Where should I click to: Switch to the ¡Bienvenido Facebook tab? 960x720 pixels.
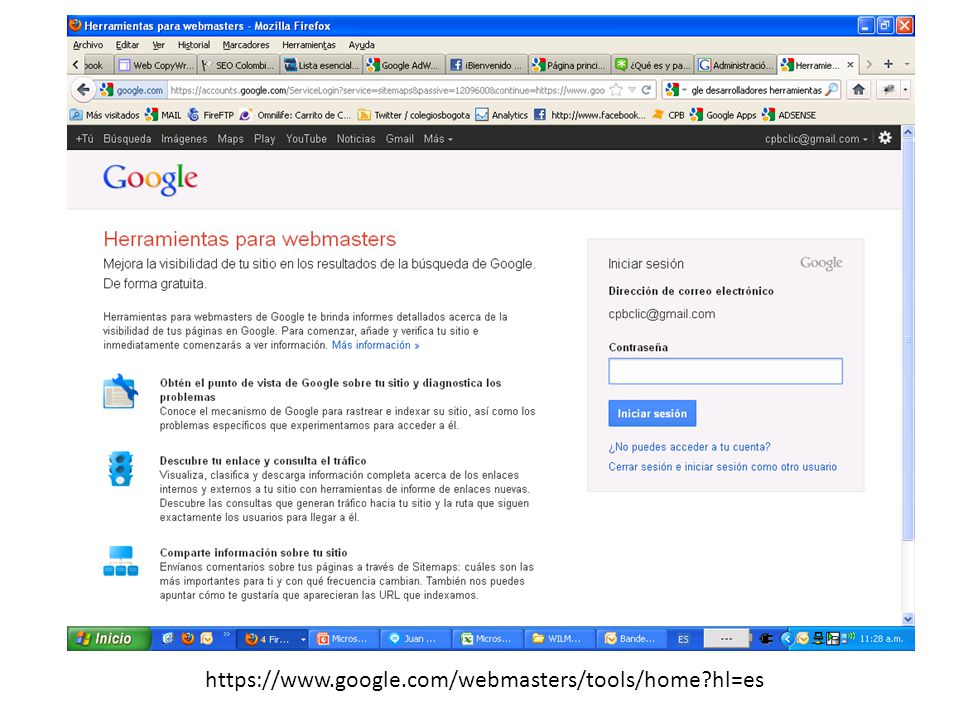(x=486, y=65)
